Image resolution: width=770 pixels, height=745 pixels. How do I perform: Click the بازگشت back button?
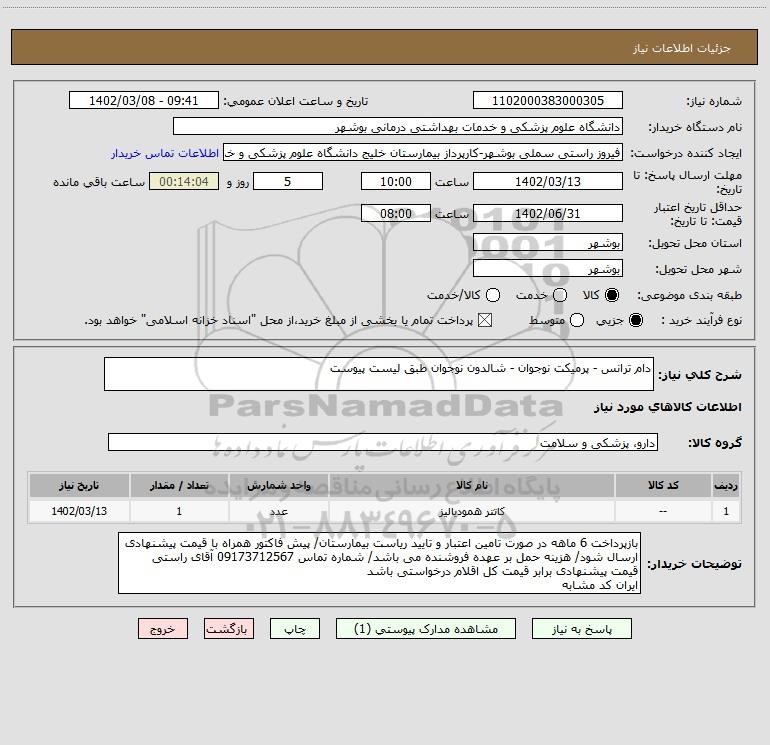coord(229,629)
